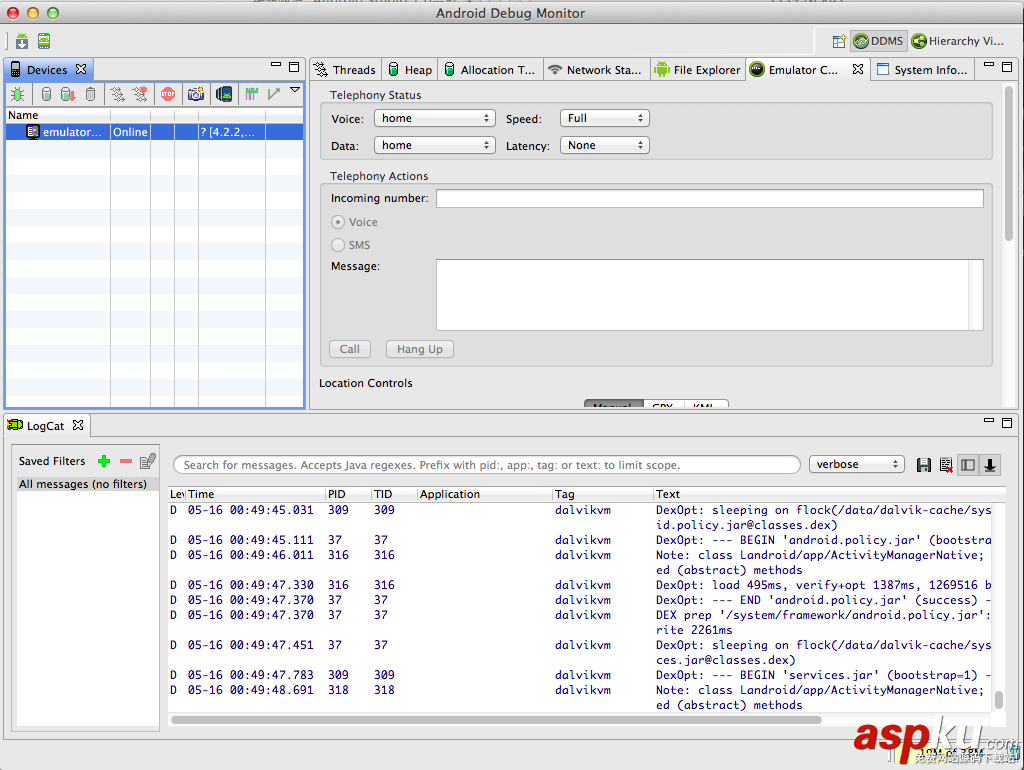
Task: Switch to the File Explorer tab
Action: point(697,69)
